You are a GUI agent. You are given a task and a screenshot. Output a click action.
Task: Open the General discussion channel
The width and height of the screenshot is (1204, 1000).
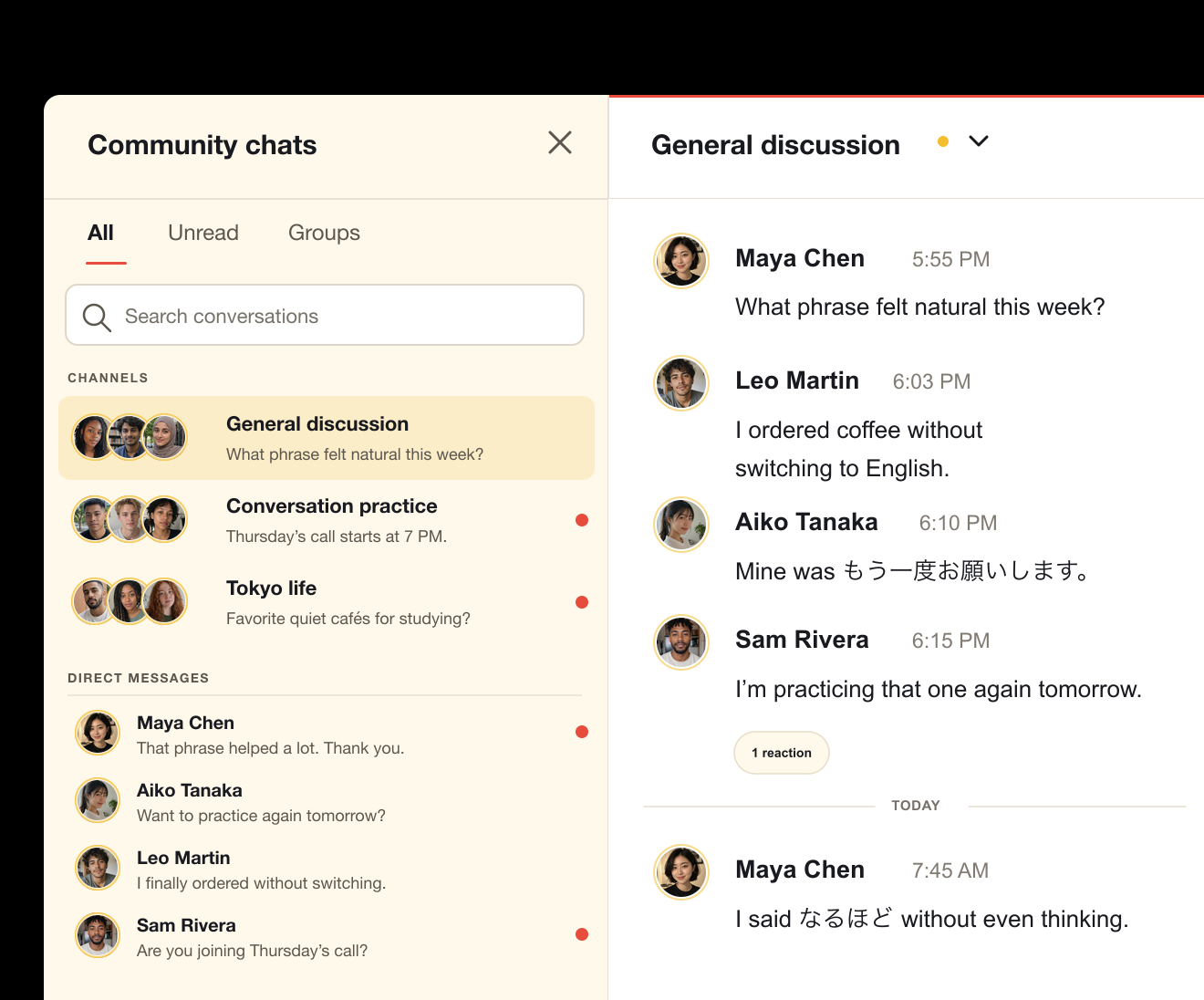[x=327, y=438]
